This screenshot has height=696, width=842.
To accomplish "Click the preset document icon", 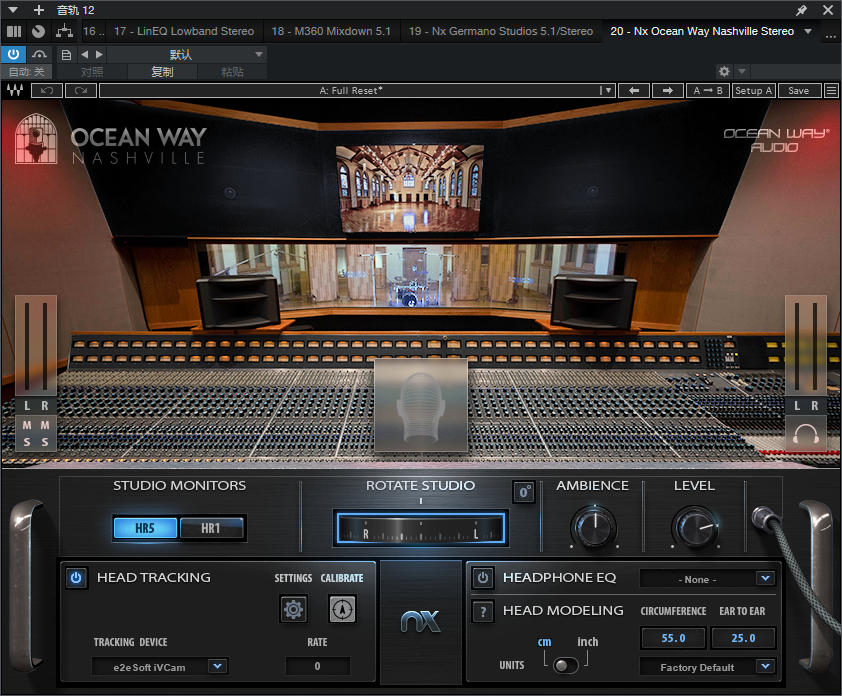I will (67, 55).
